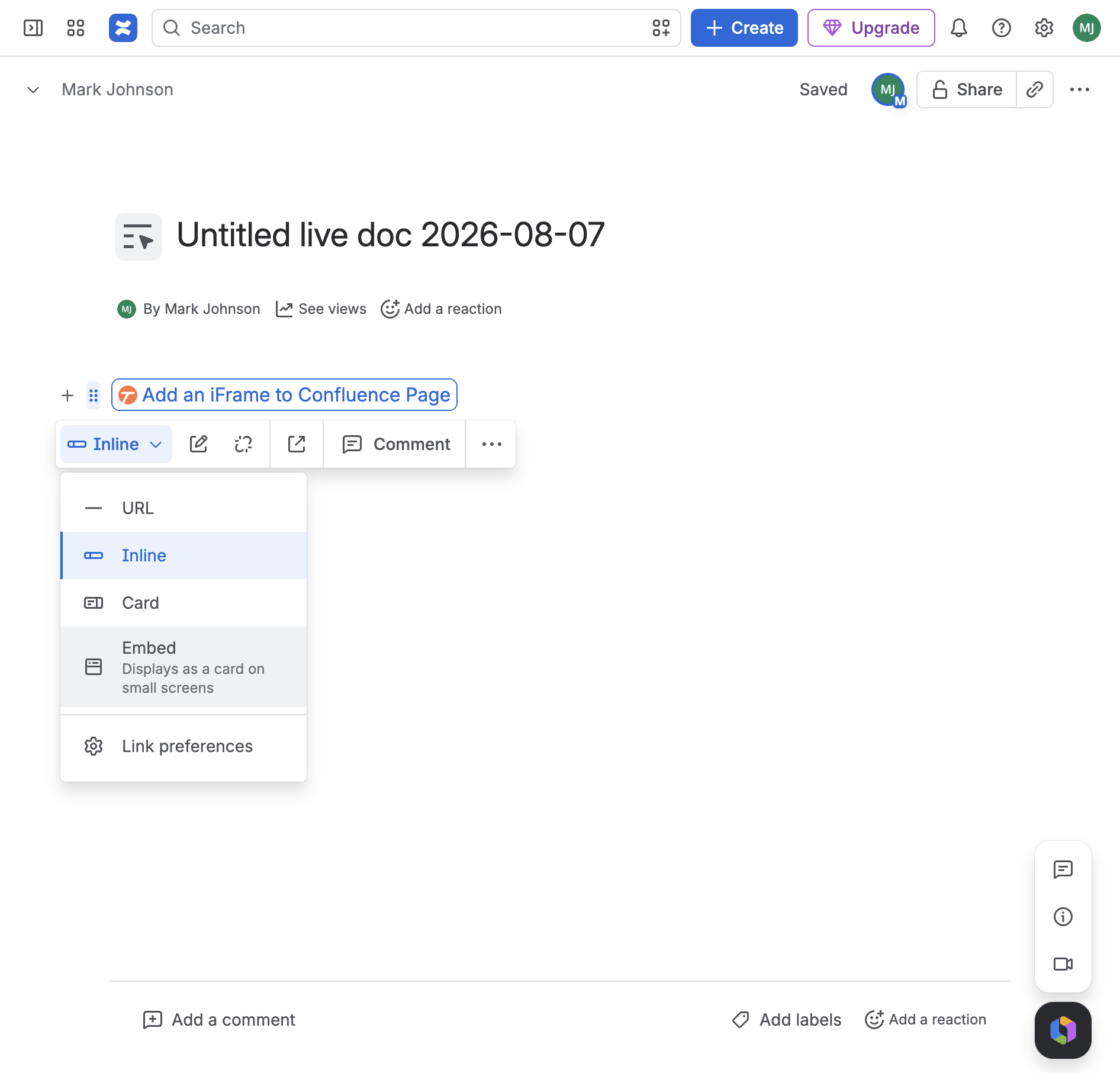This screenshot has height=1073, width=1120.
Task: Open the inline comments panel icon
Action: coord(1063,869)
